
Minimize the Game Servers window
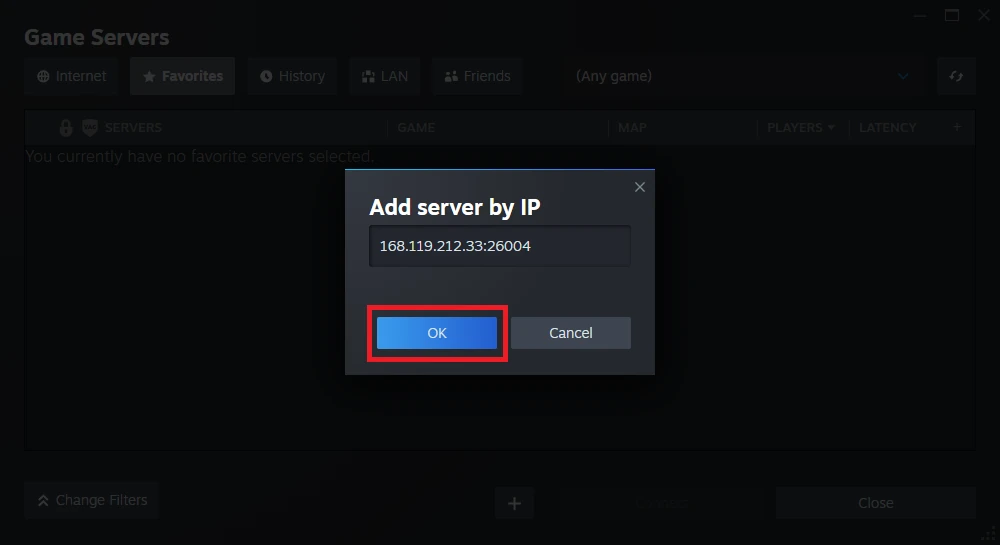coord(920,15)
